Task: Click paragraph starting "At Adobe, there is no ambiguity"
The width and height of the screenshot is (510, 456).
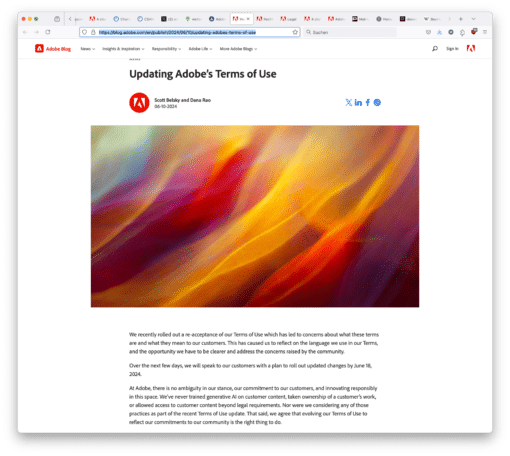Action: coord(253,405)
